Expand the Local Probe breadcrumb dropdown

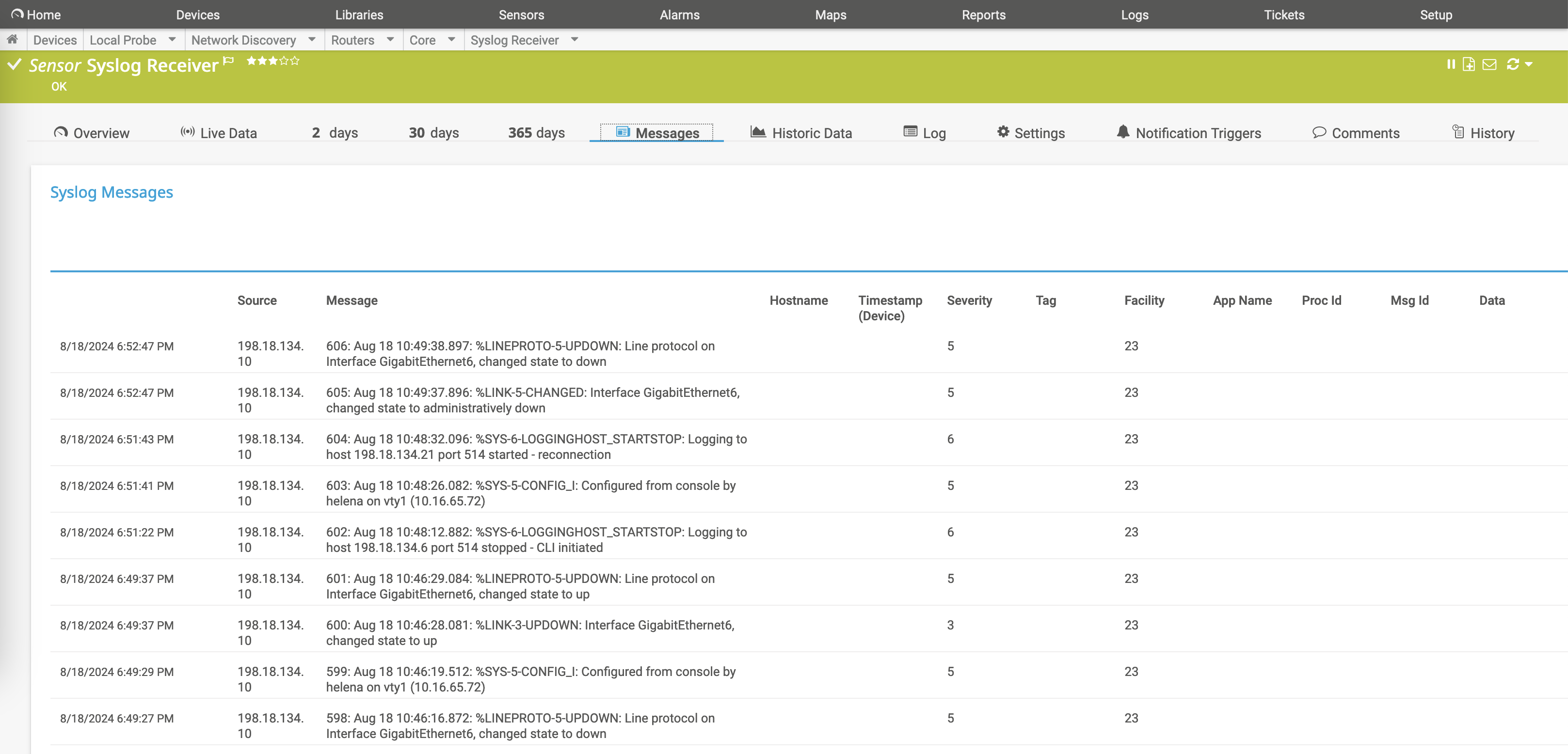(x=172, y=40)
